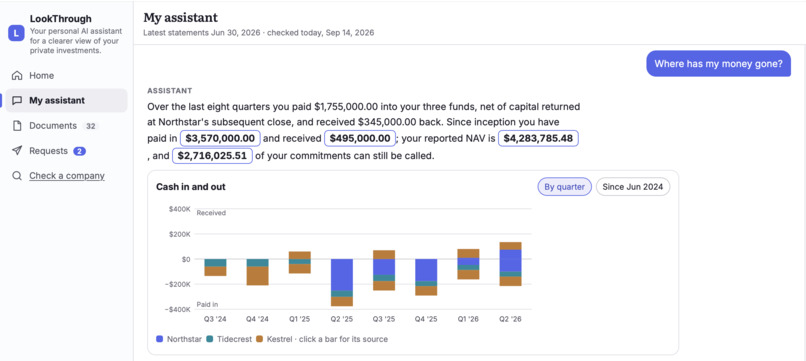This screenshot has width=806, height=361.
Task: Open the Check a company link
Action: click(x=67, y=176)
